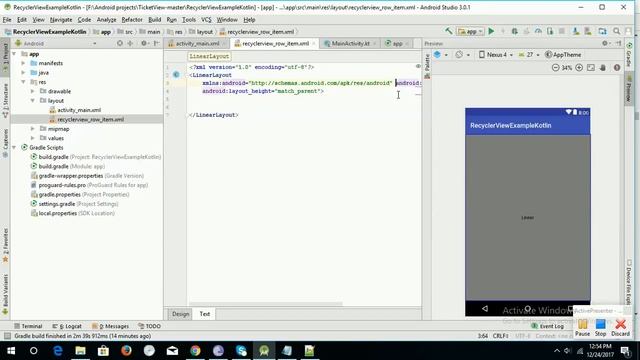Expand the java folder
The image size is (640, 360).
pos(23,73)
